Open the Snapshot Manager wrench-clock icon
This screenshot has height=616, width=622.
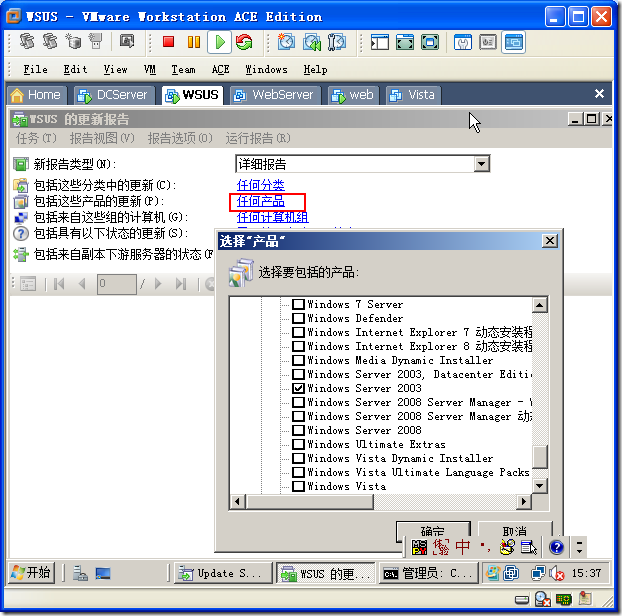tap(337, 42)
